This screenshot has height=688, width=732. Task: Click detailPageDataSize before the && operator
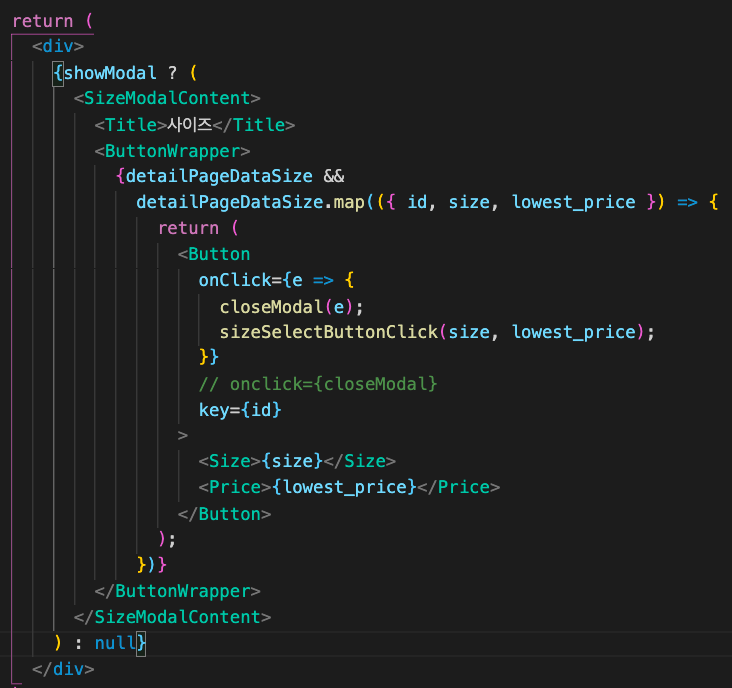coord(219,176)
